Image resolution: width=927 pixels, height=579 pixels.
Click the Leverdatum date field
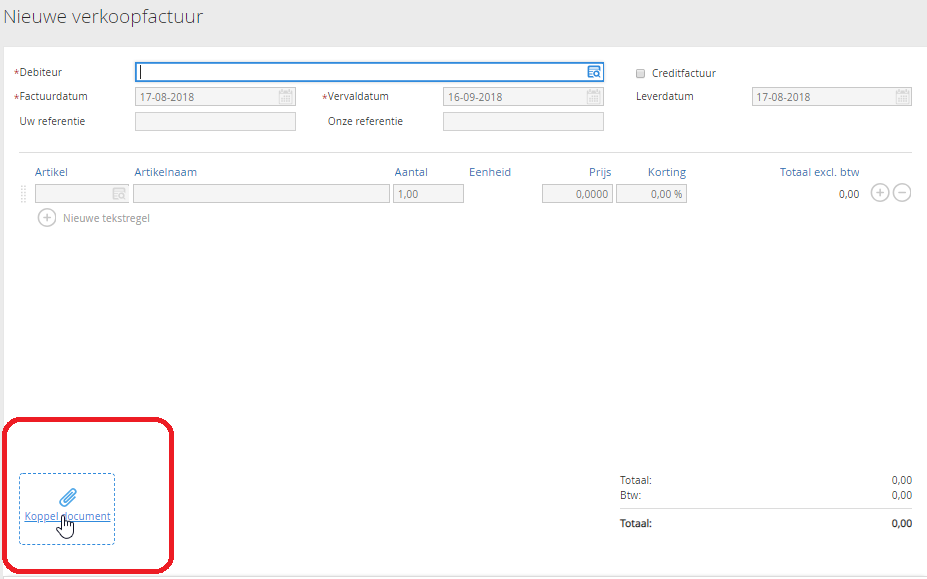coord(832,96)
